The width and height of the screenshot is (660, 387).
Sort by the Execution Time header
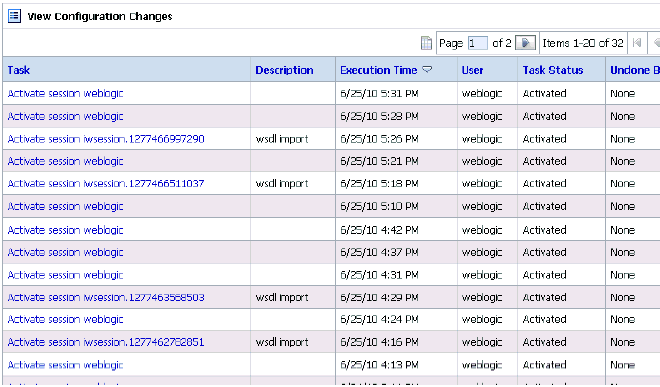378,70
